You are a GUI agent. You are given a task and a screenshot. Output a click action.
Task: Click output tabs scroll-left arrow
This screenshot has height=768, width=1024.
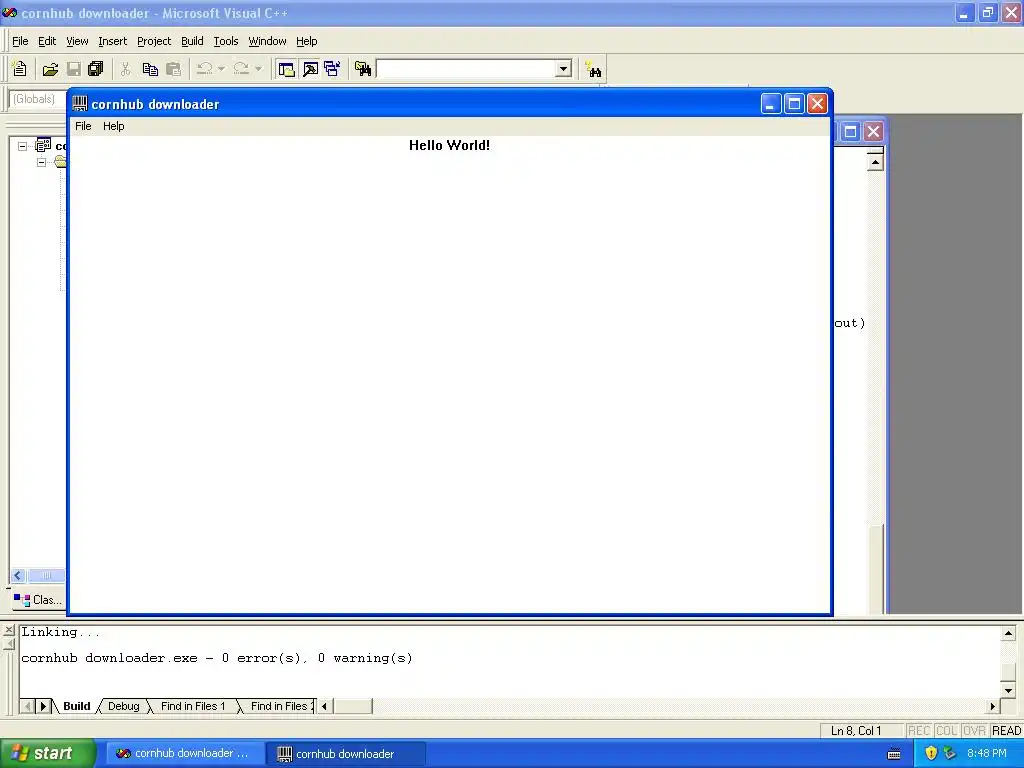tap(27, 706)
